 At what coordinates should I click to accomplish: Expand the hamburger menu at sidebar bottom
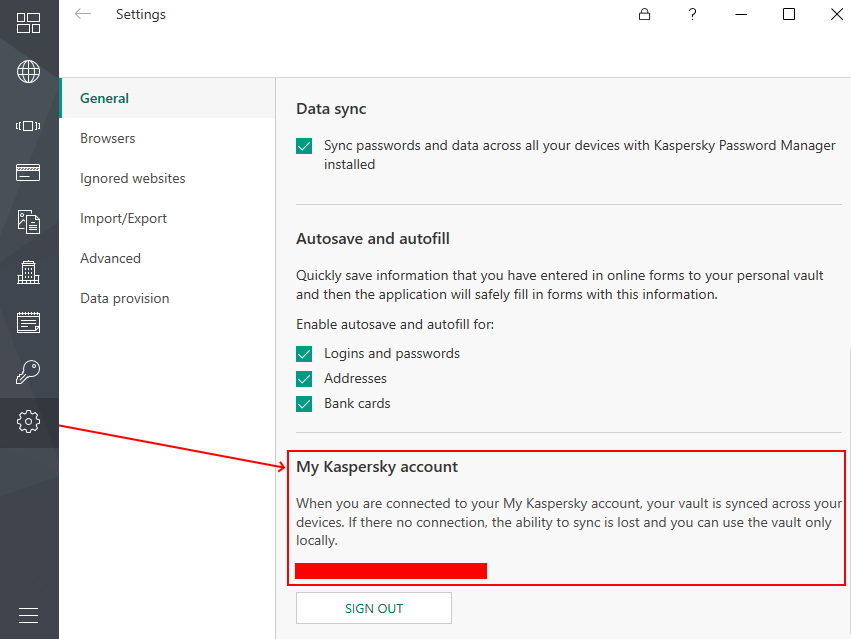(x=28, y=616)
